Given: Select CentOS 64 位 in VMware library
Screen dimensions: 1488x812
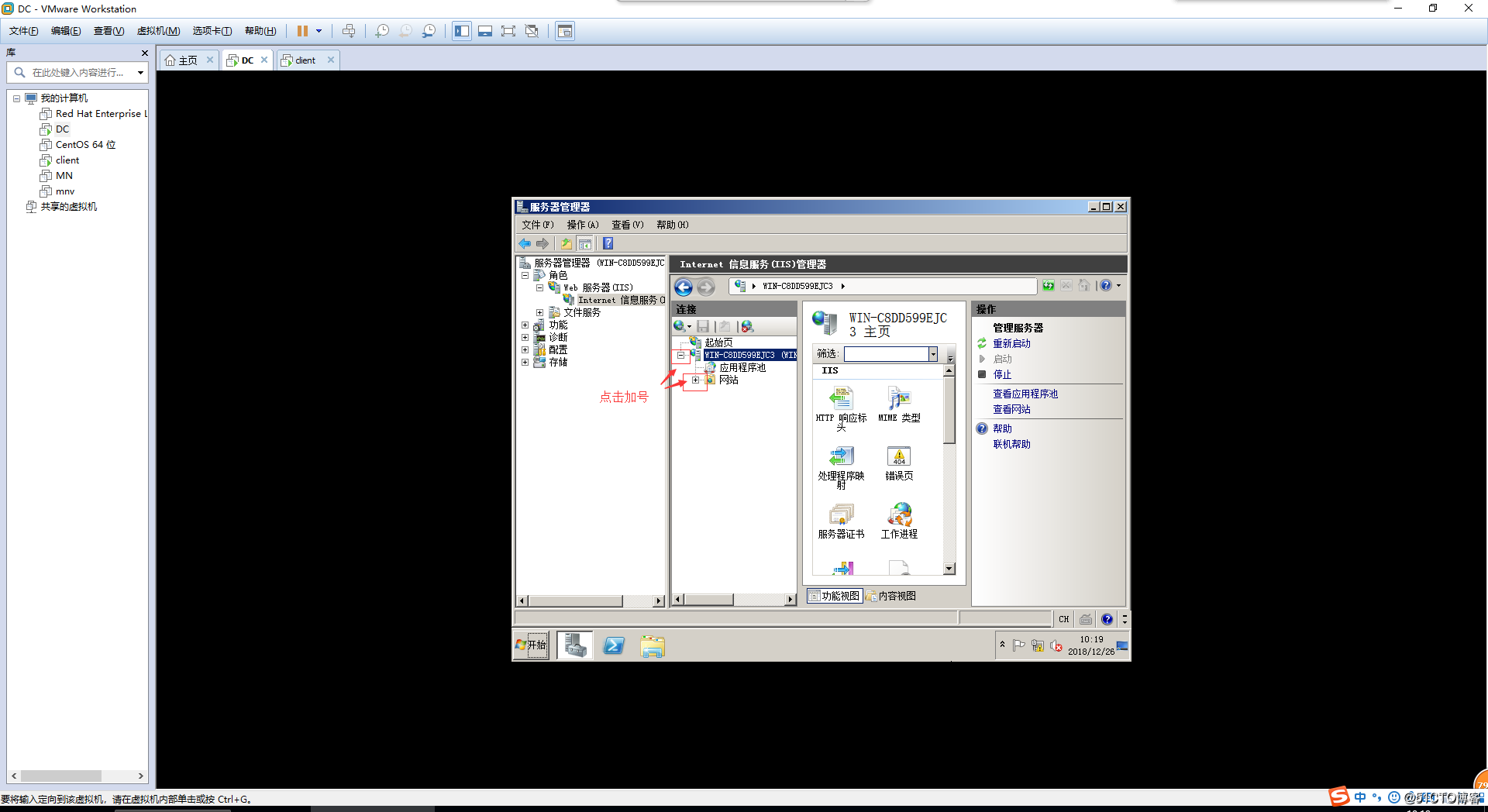Looking at the screenshot, I should [x=85, y=145].
